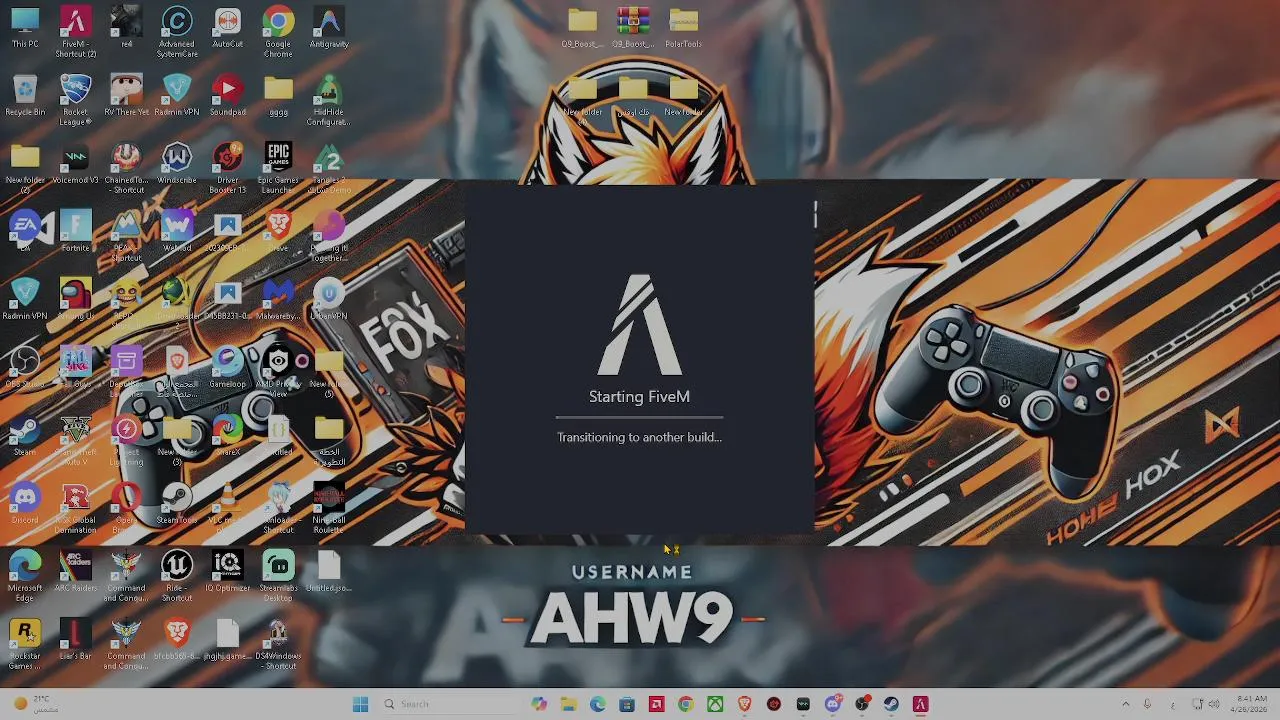Image resolution: width=1280 pixels, height=720 pixels.
Task: Switch to FiveM in the taskbar
Action: (x=920, y=704)
